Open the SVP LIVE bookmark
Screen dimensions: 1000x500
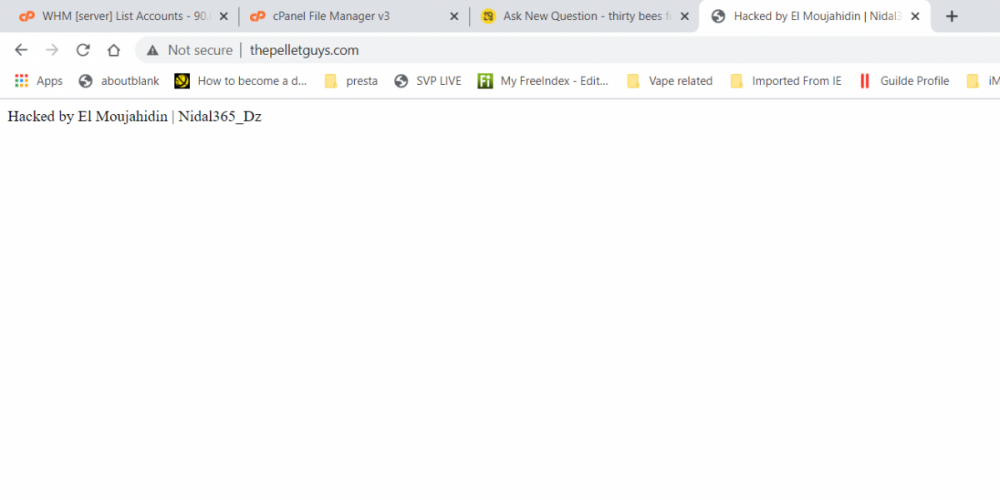tap(428, 81)
